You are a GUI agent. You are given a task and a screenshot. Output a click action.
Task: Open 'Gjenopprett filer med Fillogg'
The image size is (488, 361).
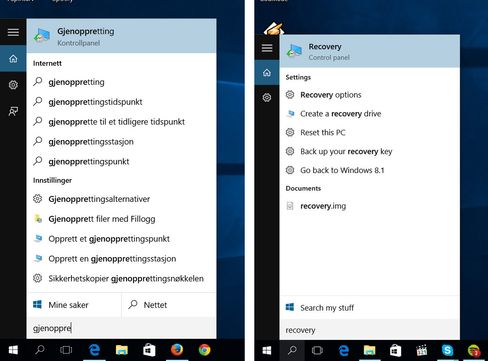pyautogui.click(x=121, y=219)
